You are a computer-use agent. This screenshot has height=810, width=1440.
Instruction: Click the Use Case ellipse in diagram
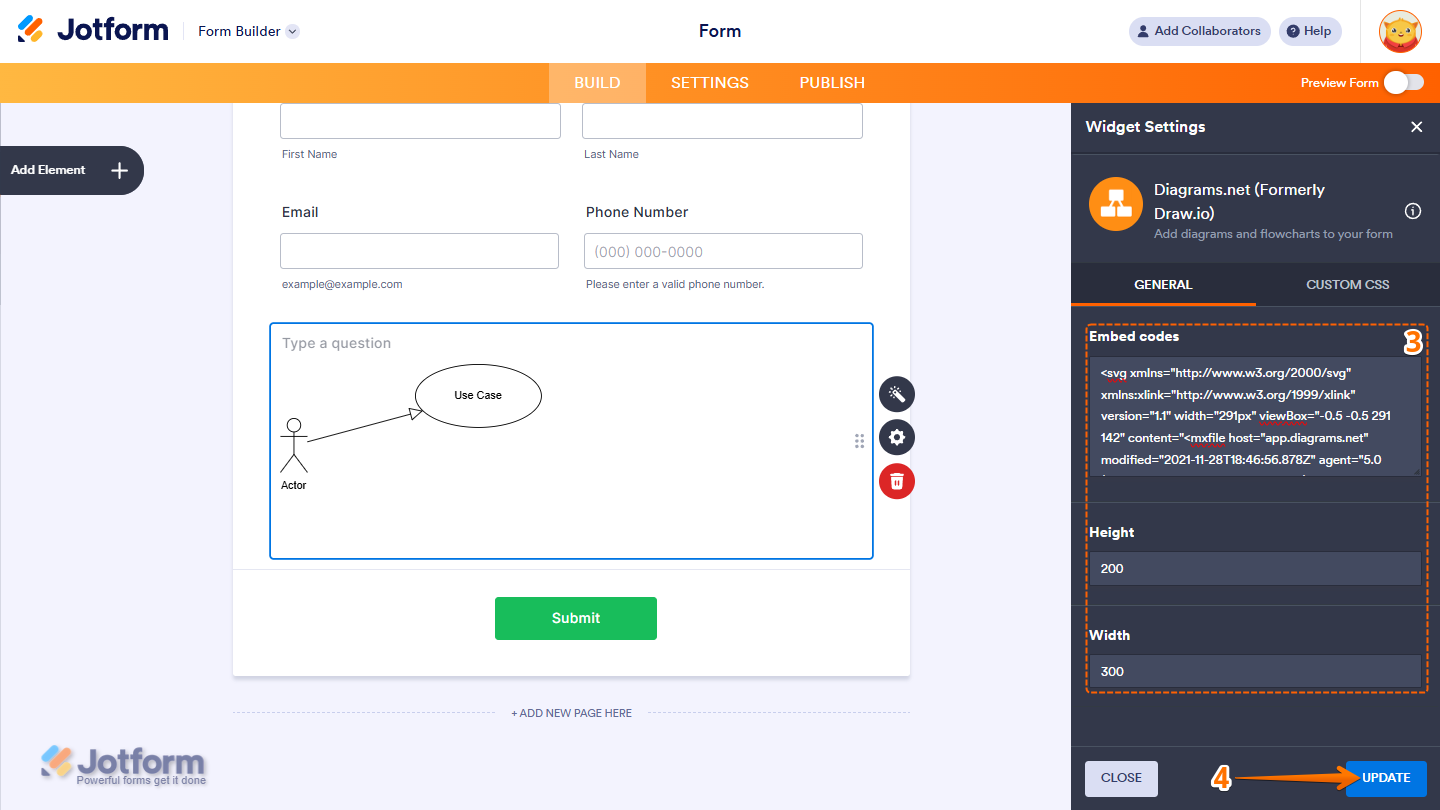click(x=478, y=395)
